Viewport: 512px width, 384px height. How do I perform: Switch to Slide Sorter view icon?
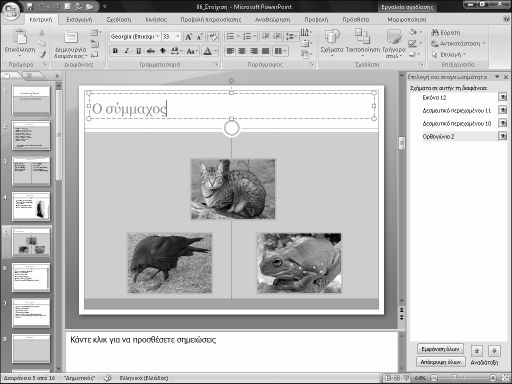click(397, 378)
